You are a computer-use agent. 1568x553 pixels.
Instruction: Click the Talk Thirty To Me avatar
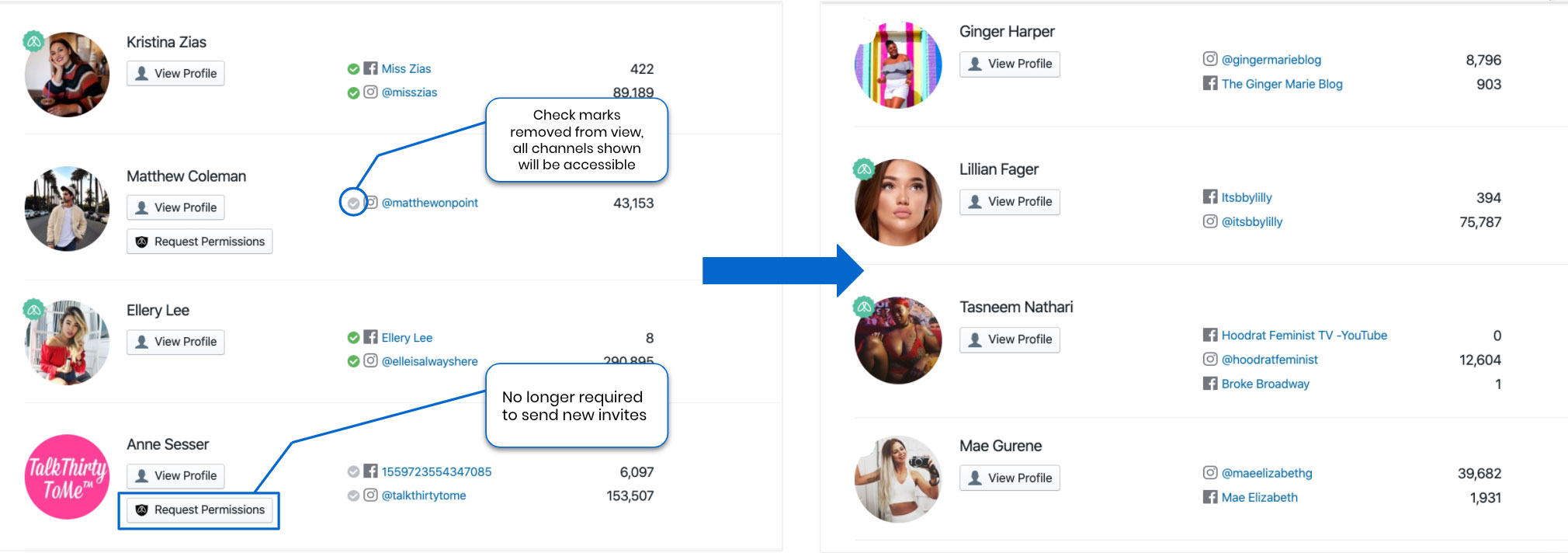pyautogui.click(x=67, y=477)
